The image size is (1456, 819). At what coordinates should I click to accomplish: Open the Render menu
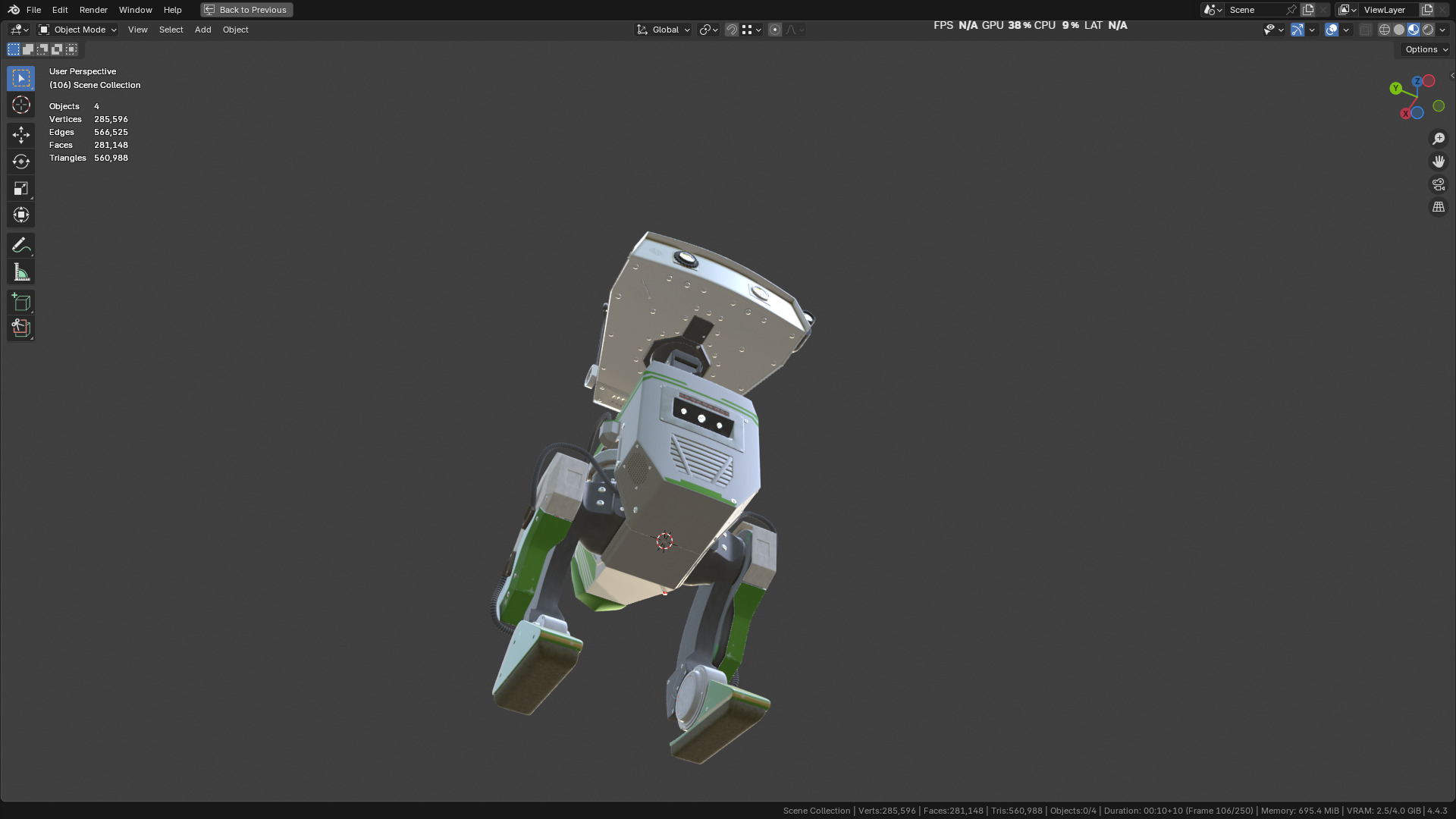click(93, 10)
